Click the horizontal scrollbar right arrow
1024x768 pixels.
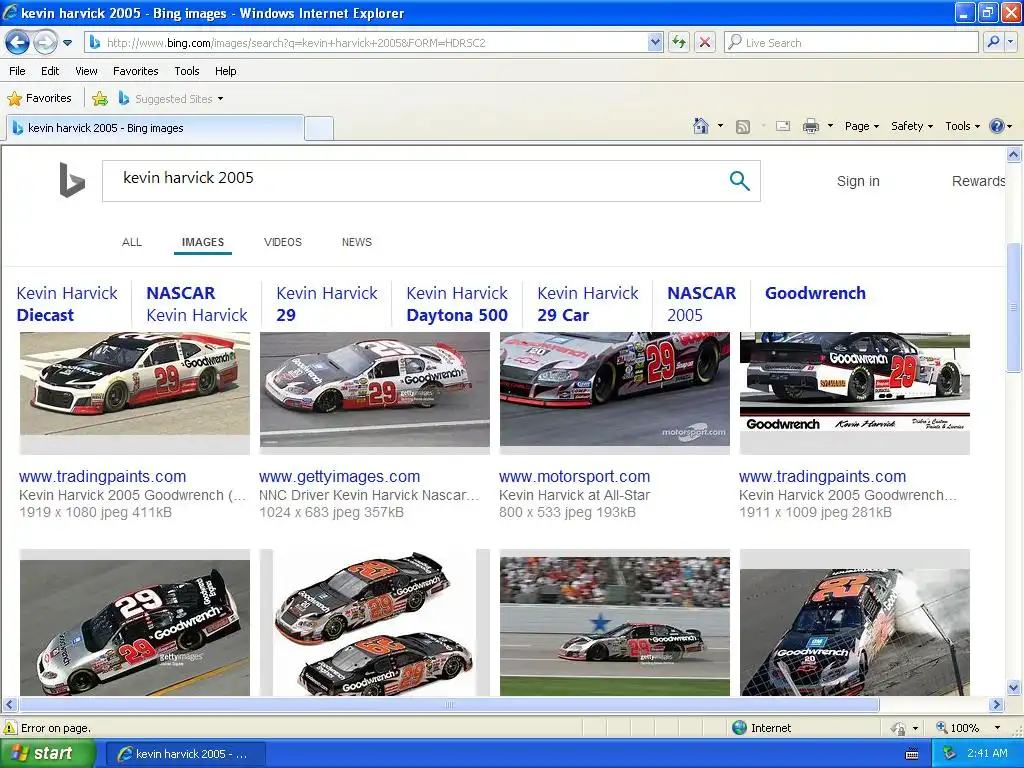click(x=997, y=705)
